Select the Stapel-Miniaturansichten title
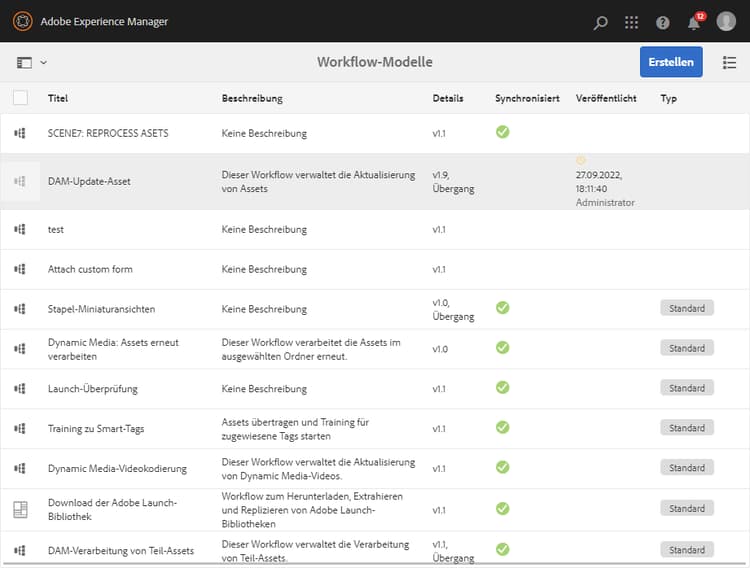Screen dimensions: 750x568 (101, 309)
